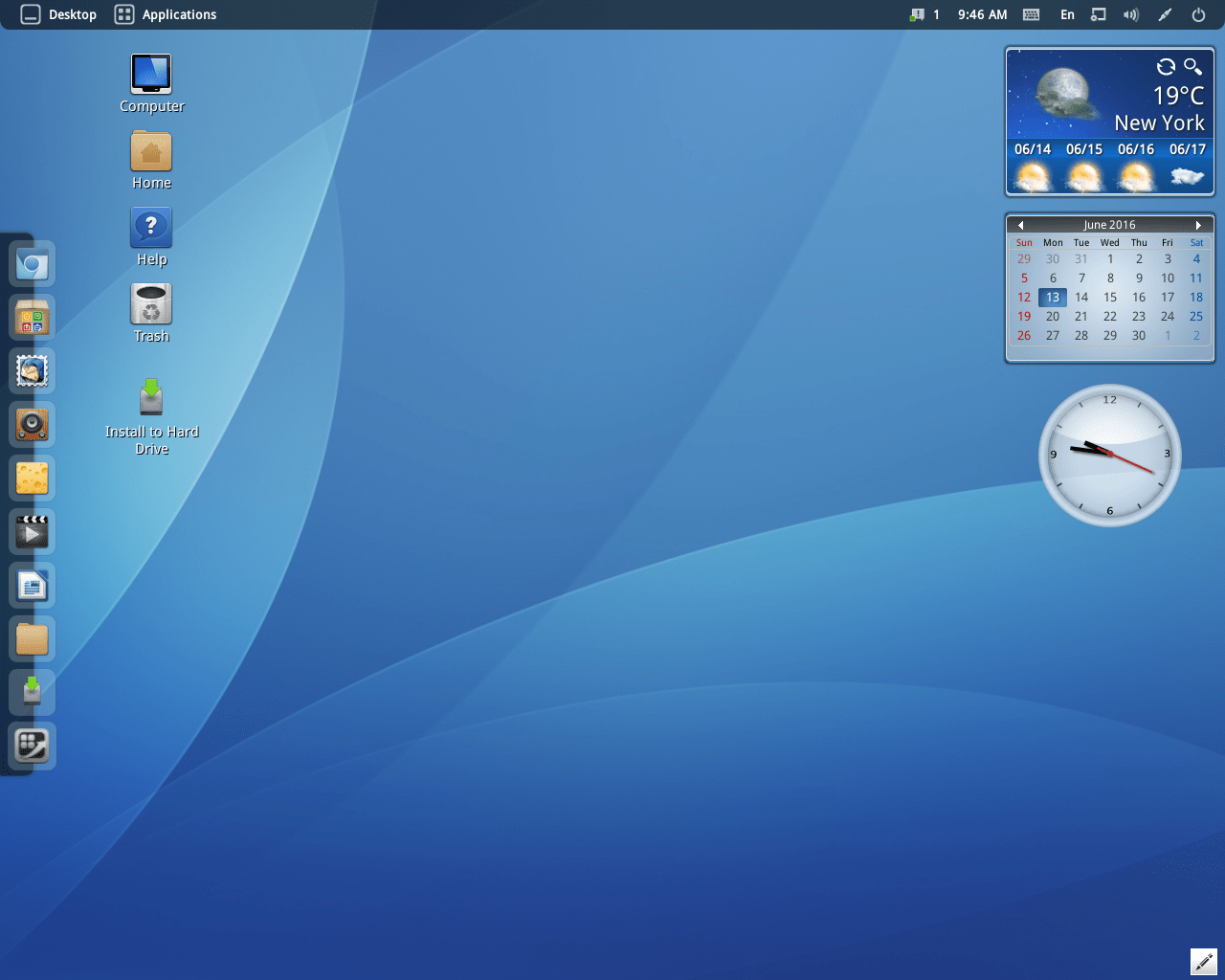
Task: Open the on-screen keyboard indicator
Action: [x=1030, y=14]
